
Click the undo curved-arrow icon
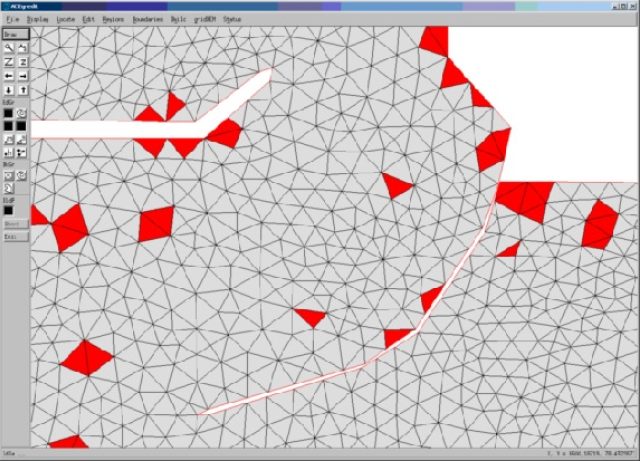point(21,47)
